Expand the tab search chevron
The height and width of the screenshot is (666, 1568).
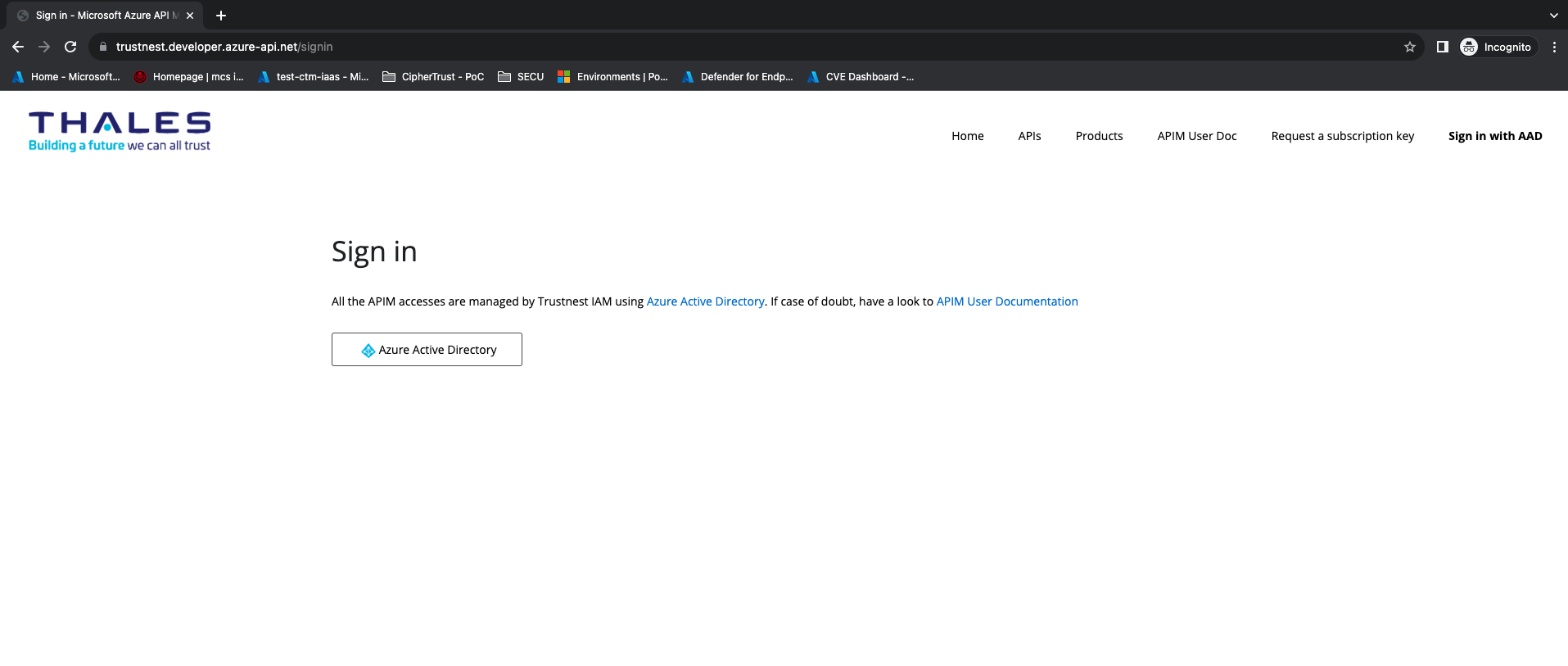click(1554, 16)
